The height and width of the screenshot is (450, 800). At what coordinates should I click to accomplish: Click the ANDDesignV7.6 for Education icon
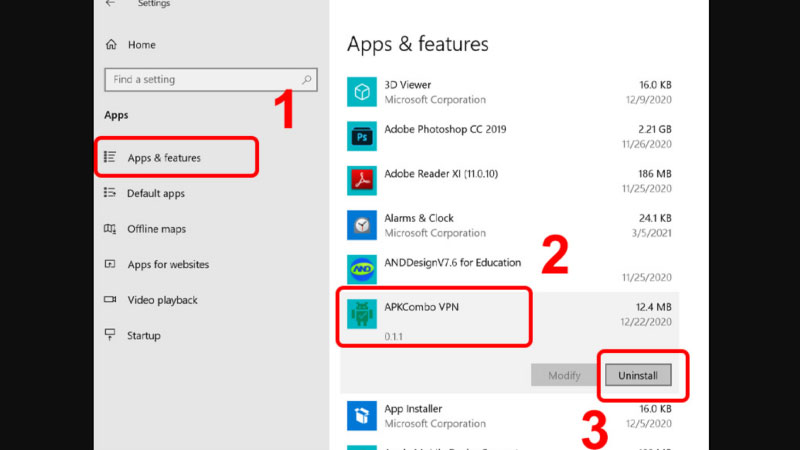(x=360, y=269)
